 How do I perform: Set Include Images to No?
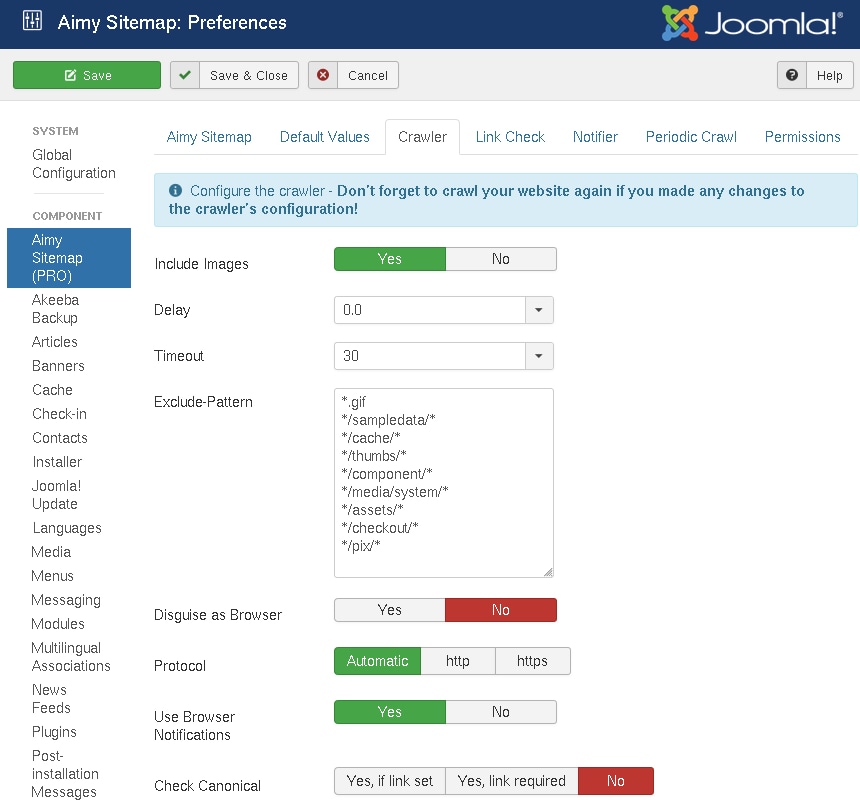click(500, 259)
